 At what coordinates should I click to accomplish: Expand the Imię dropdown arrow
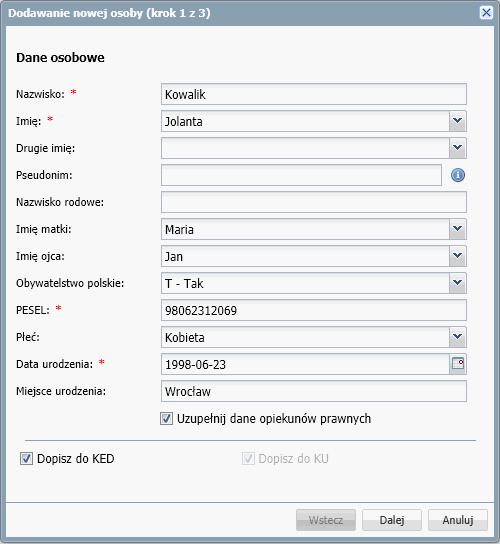(458, 121)
